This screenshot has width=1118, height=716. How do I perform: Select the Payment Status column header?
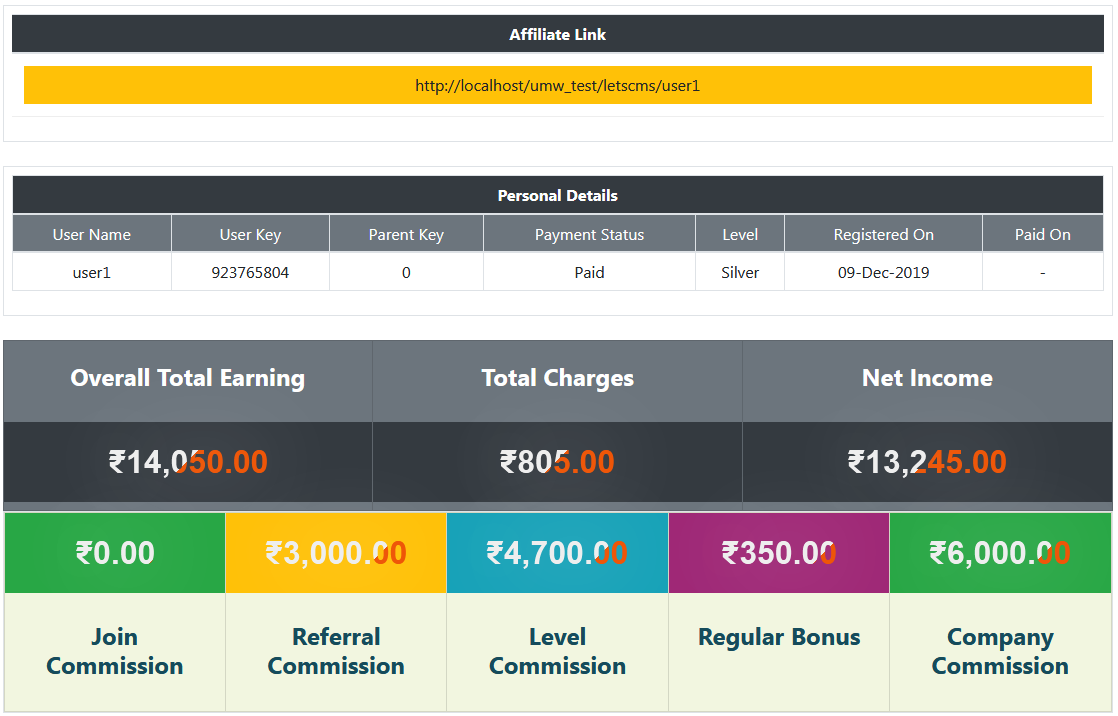click(x=589, y=235)
